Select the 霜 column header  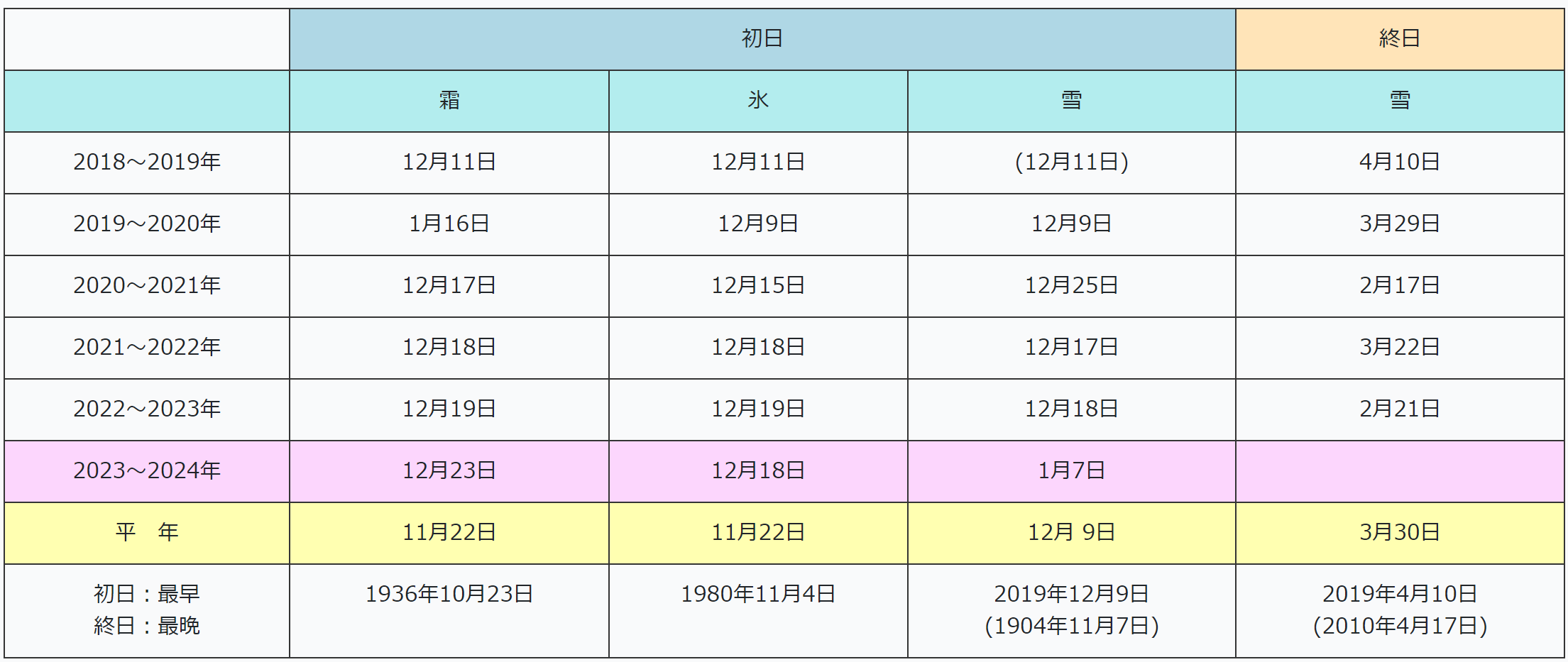coord(449,100)
